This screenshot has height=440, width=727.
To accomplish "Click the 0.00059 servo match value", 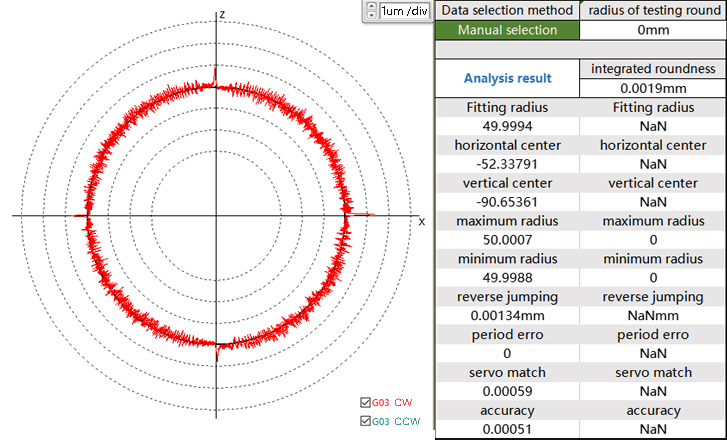I will point(507,391).
